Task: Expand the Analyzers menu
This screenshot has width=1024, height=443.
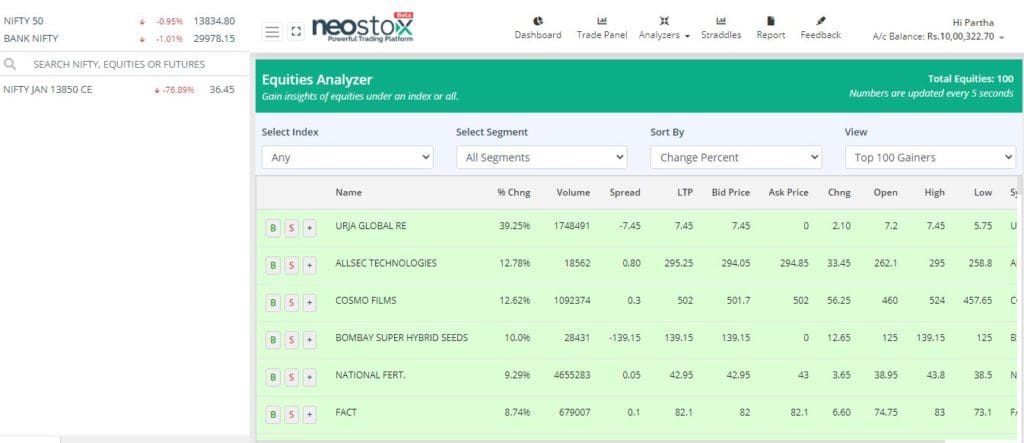Action: click(x=664, y=28)
